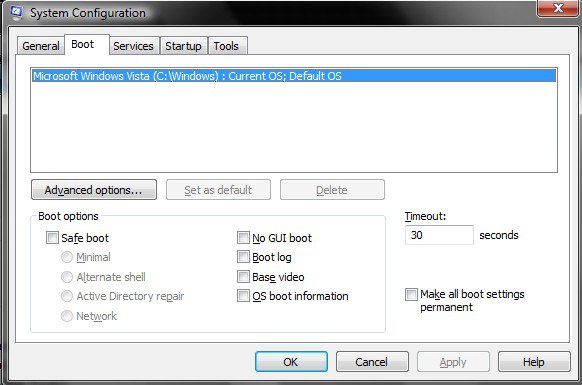This screenshot has width=582, height=385.
Task: Choose the Minimal radio button
Action: point(67,257)
